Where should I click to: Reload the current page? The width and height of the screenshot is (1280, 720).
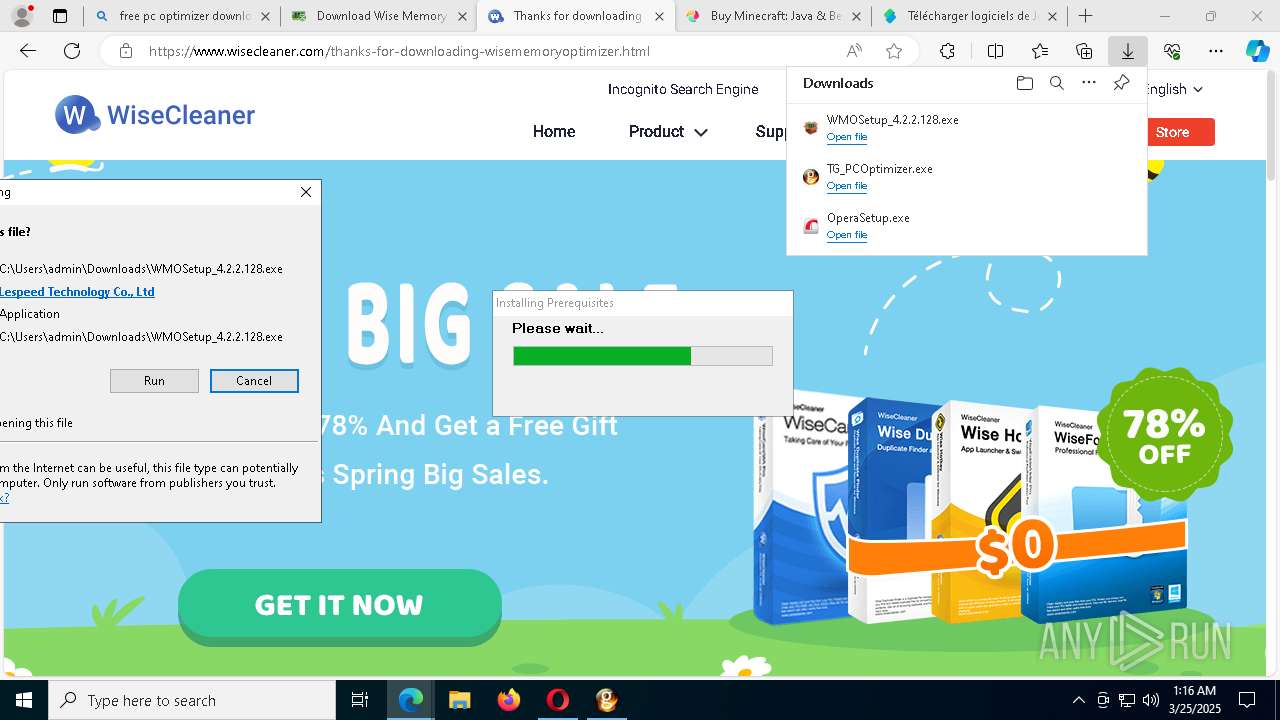click(72, 51)
